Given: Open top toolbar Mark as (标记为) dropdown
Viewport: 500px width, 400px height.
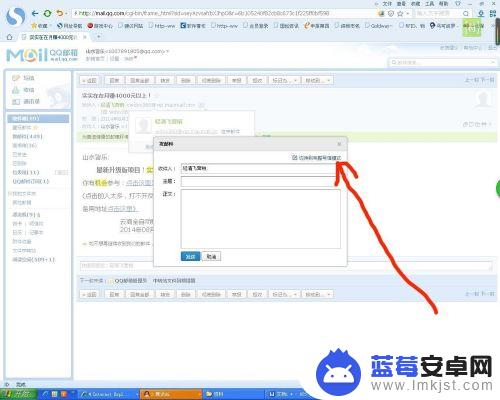Looking at the screenshot, I should pos(284,80).
